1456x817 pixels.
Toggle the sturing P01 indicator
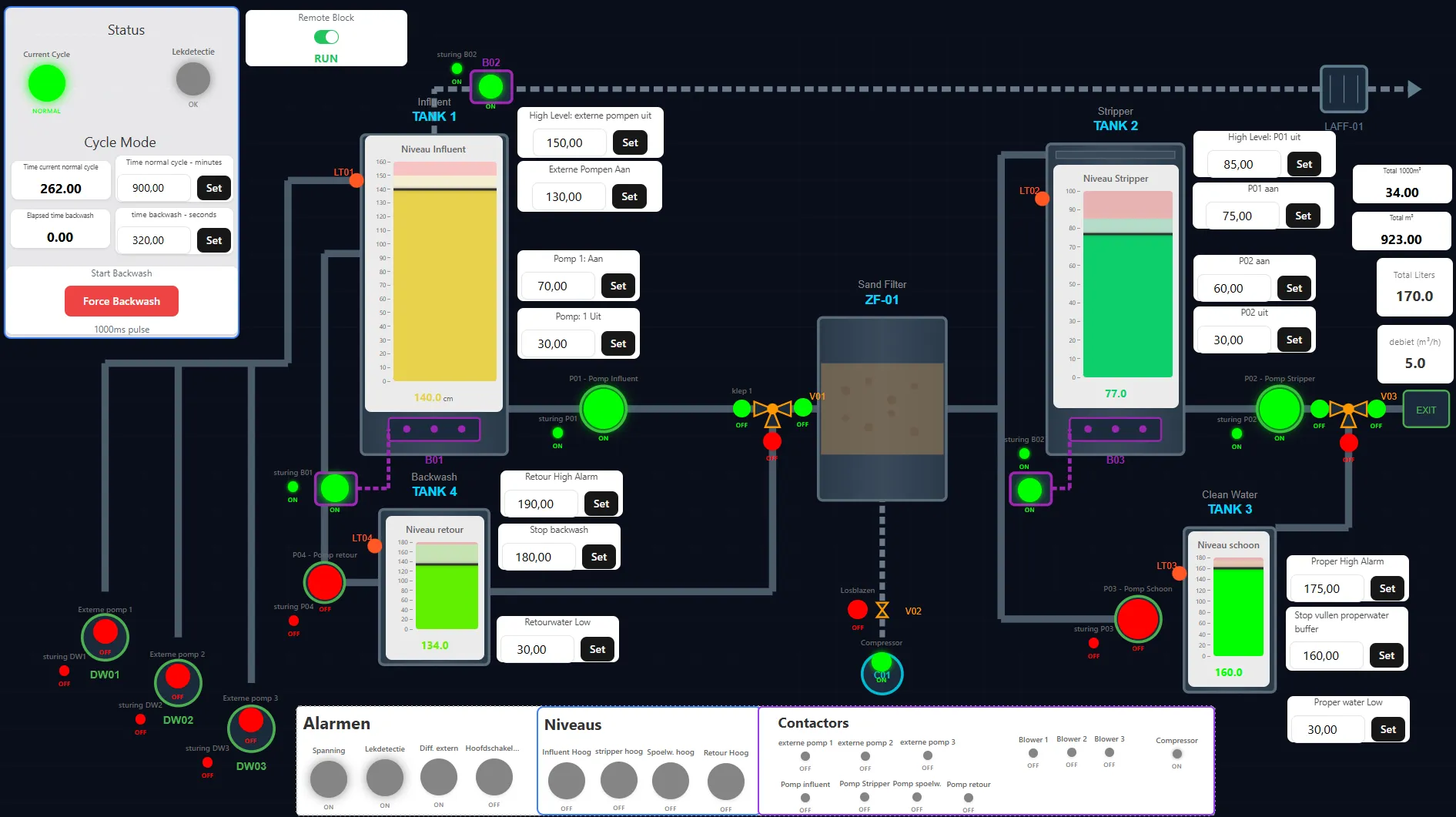[557, 433]
